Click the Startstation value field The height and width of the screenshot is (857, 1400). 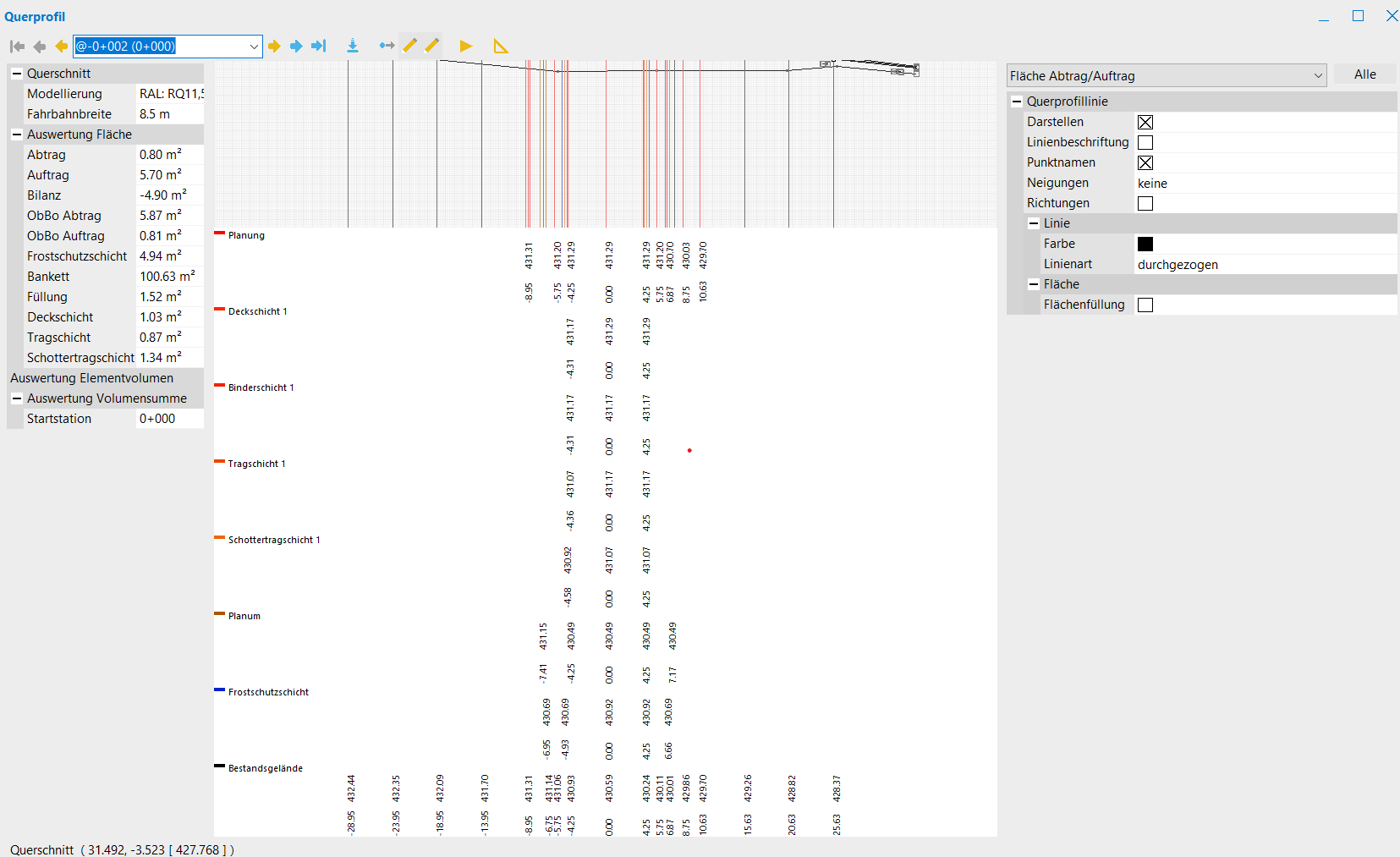click(x=169, y=419)
